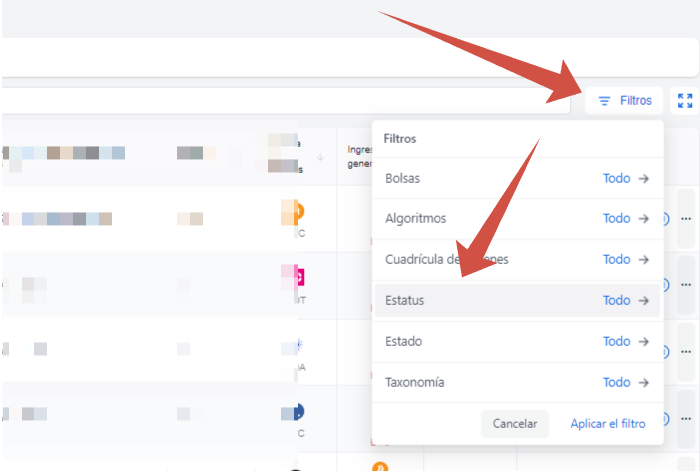Screen dimensions: 700x471
Task: Click Todo link next to Algoritmos
Action: point(617,219)
